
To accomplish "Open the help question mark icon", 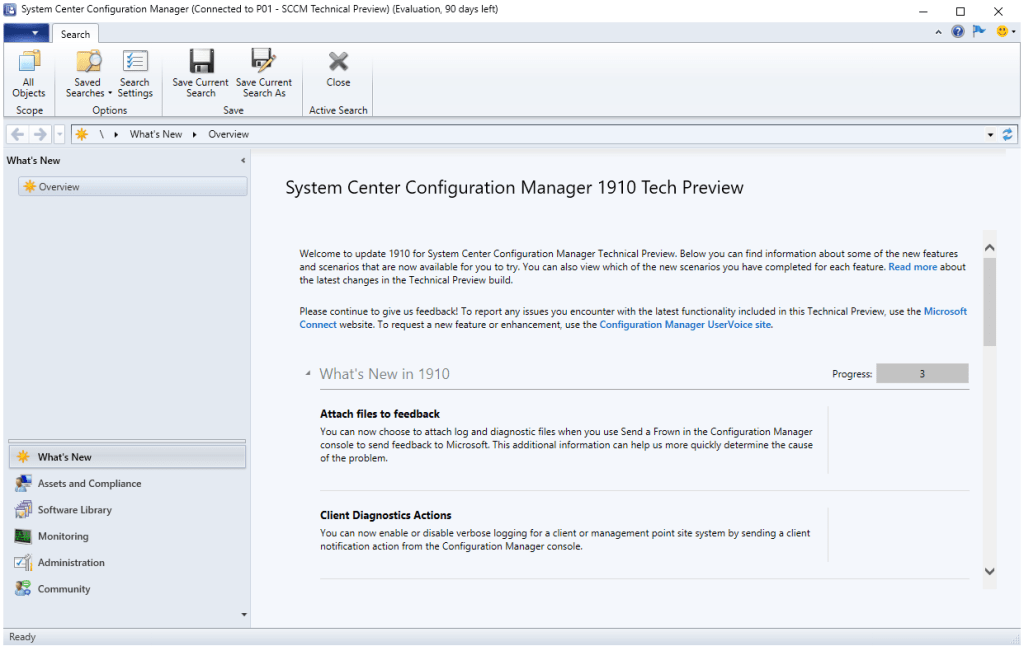I will tap(958, 32).
